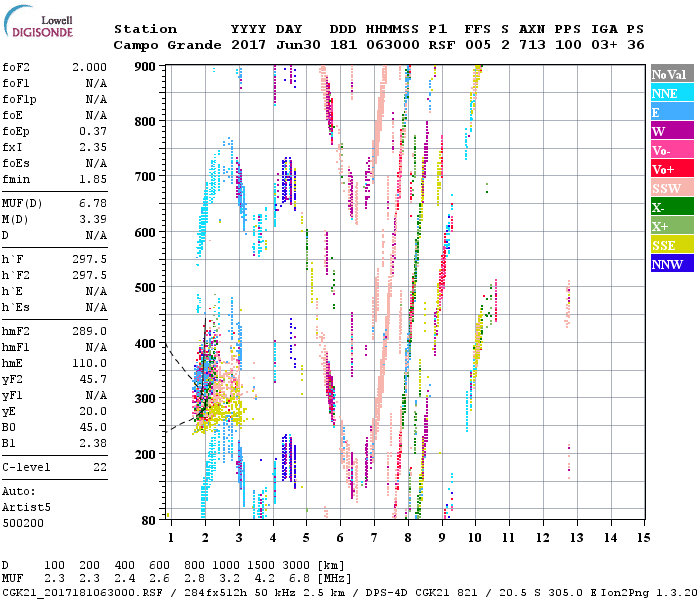Viewport: 700px width, 600px height.
Task: Click the hmF2 value 289.0
Action: [x=89, y=331]
